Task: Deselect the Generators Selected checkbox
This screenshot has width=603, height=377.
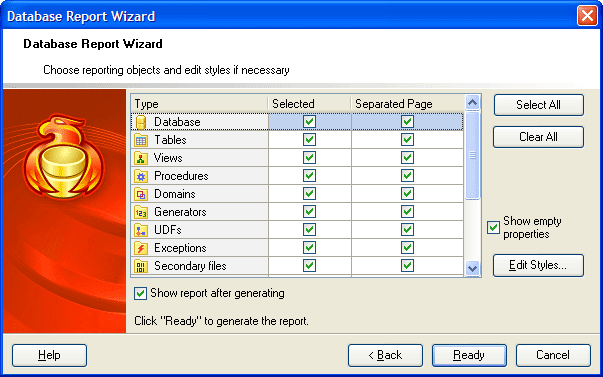Action: pos(310,212)
